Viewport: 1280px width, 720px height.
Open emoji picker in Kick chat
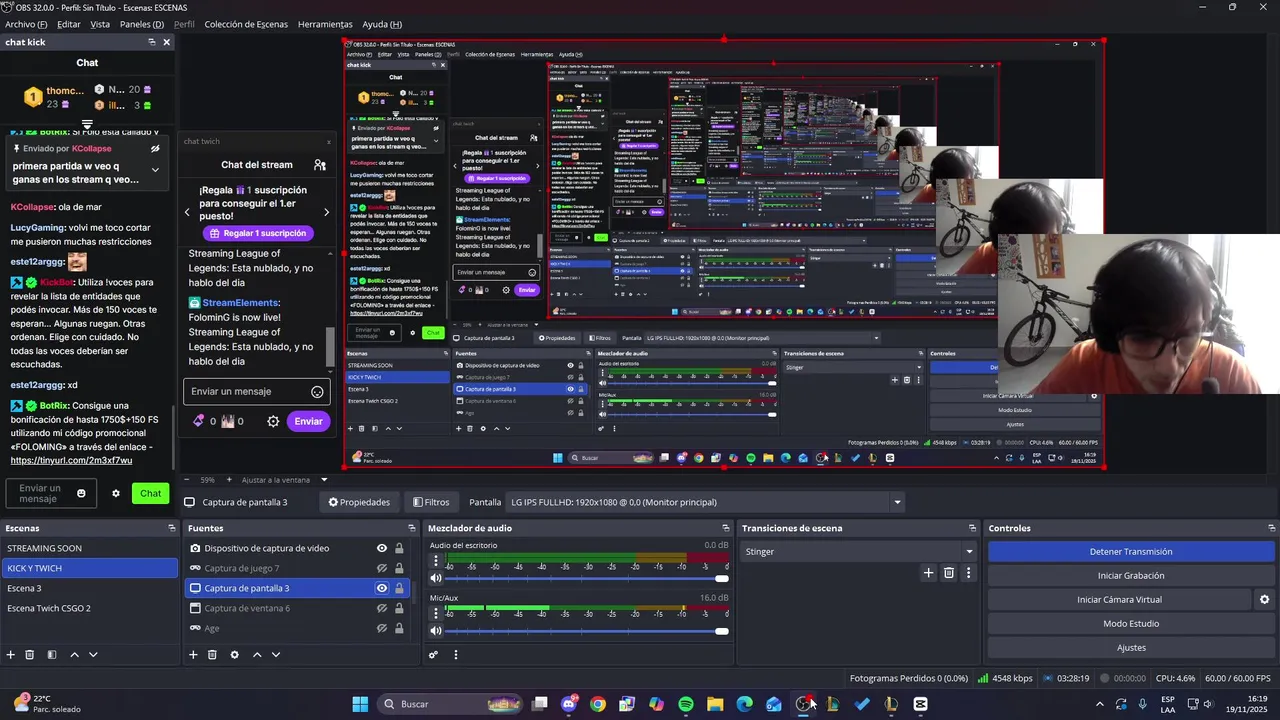[x=81, y=493]
